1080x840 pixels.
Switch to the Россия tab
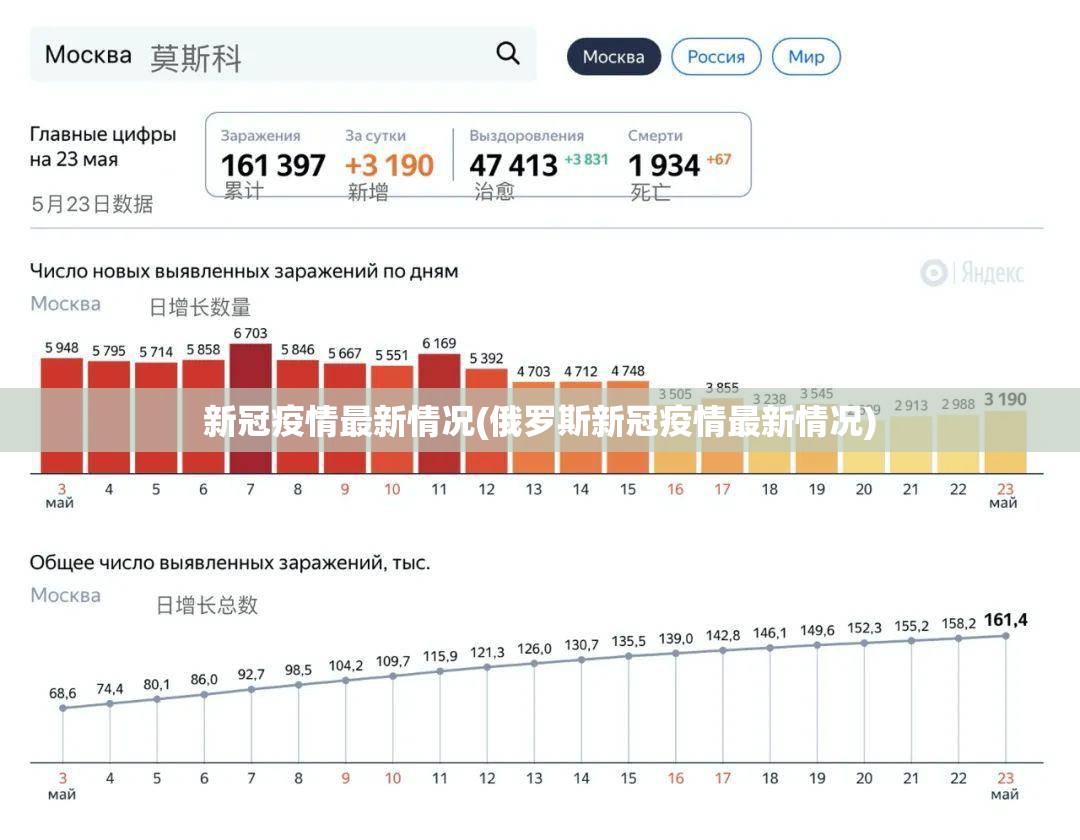coord(716,56)
